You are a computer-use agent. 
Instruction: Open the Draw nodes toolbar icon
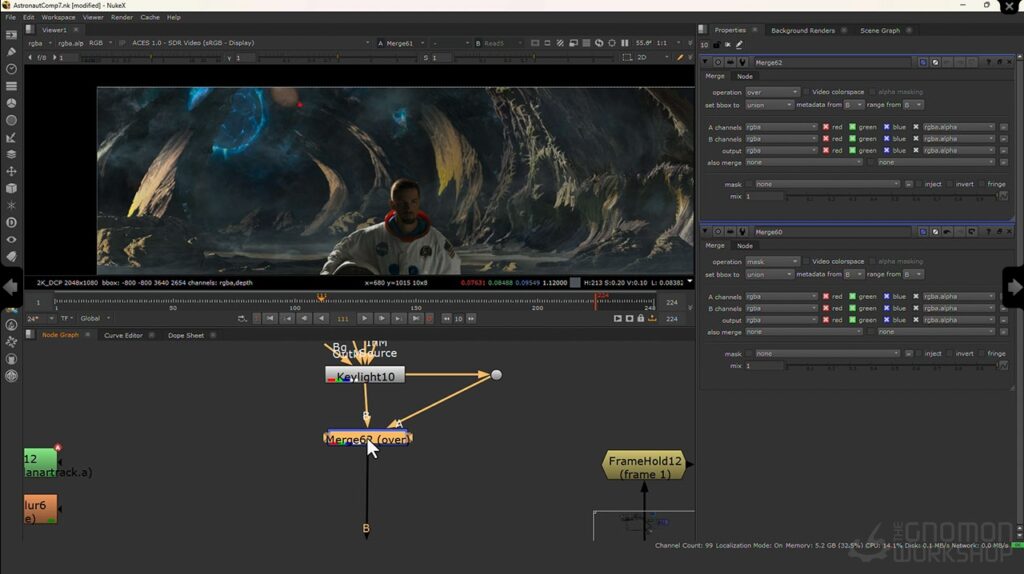click(11, 52)
